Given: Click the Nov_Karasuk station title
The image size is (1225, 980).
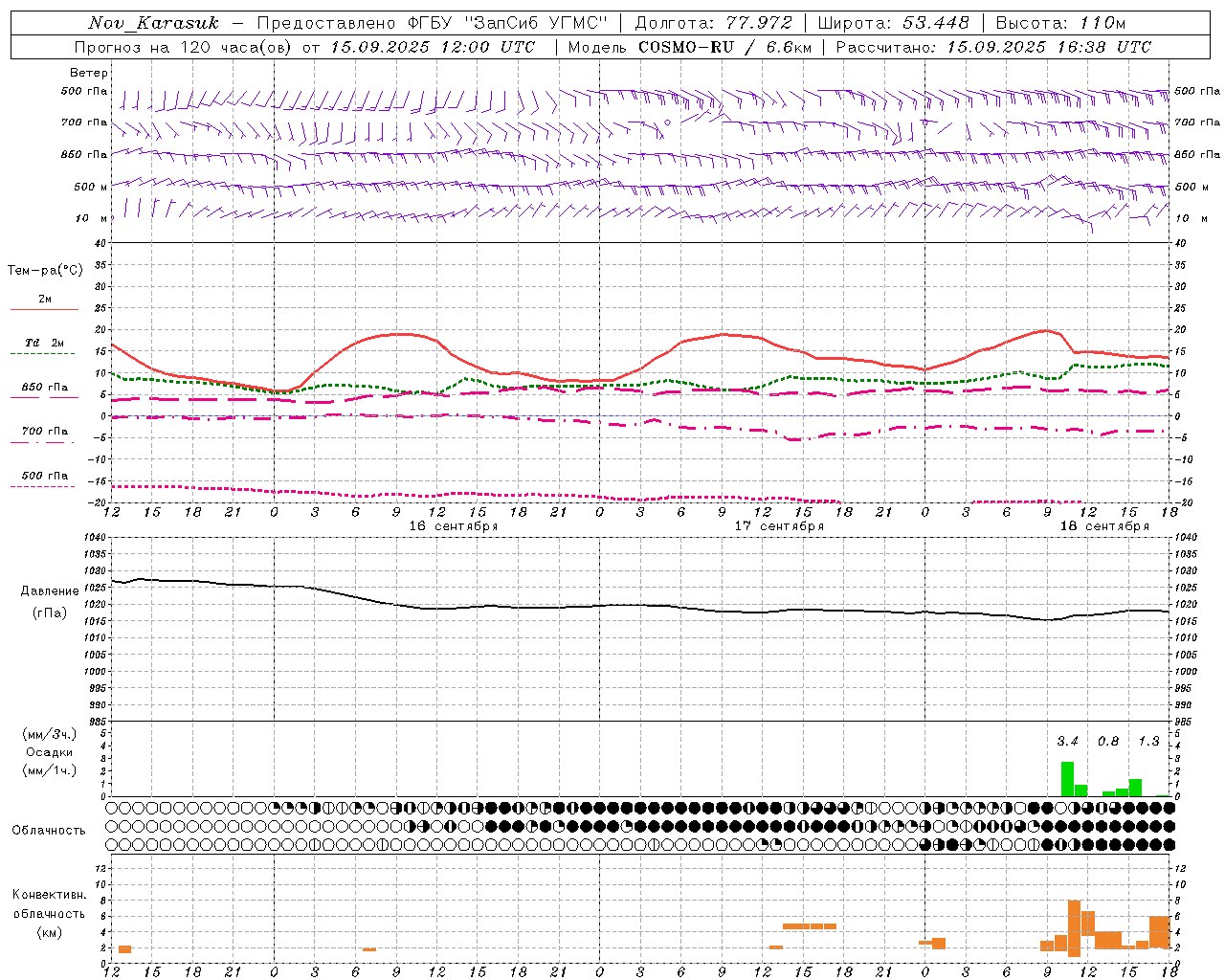Looking at the screenshot, I should click(x=153, y=23).
